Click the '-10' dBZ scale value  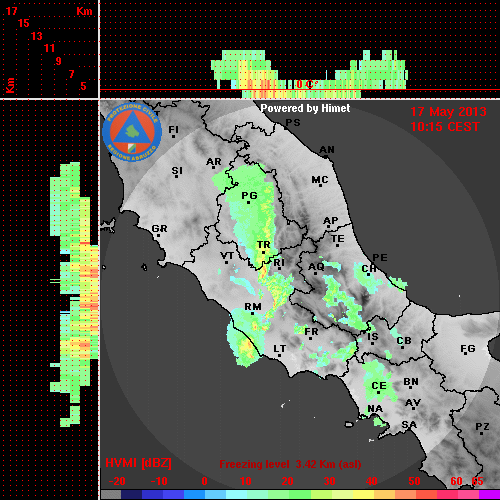click(x=159, y=481)
